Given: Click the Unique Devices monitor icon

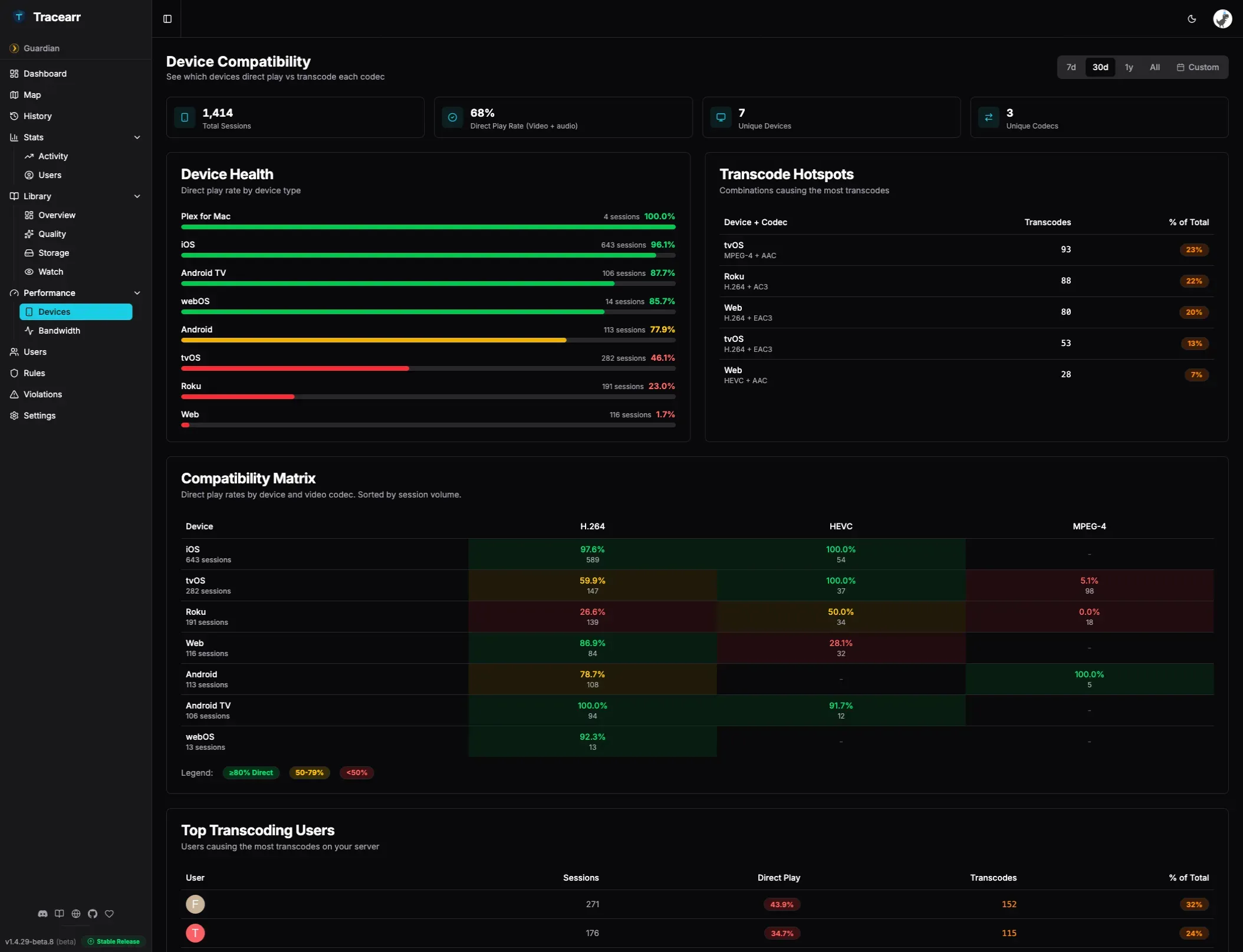Looking at the screenshot, I should (721, 117).
